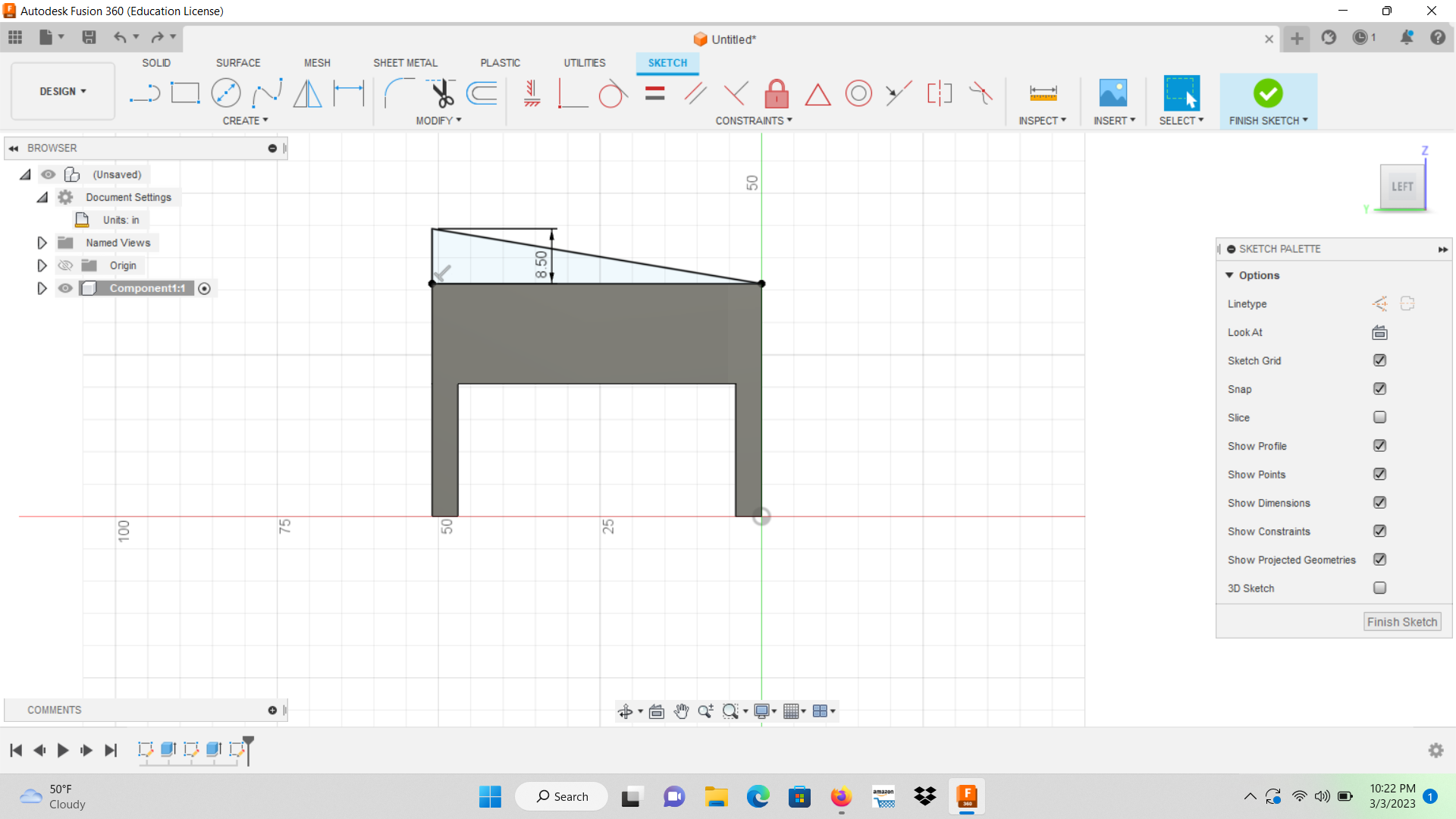Click the SKETCH tab in ribbon
Viewport: 1456px width, 819px height.
pyautogui.click(x=667, y=63)
